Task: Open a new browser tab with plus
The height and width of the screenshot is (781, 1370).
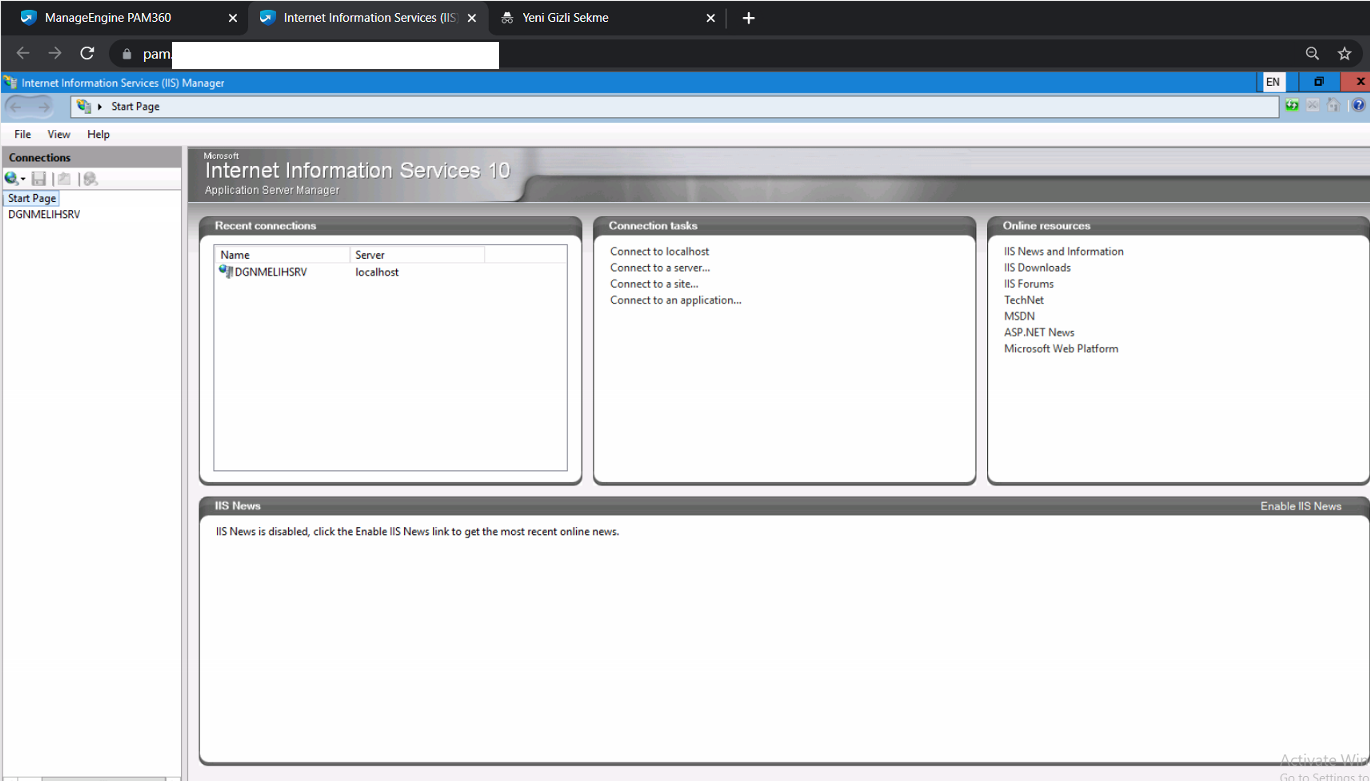Action: 748,18
